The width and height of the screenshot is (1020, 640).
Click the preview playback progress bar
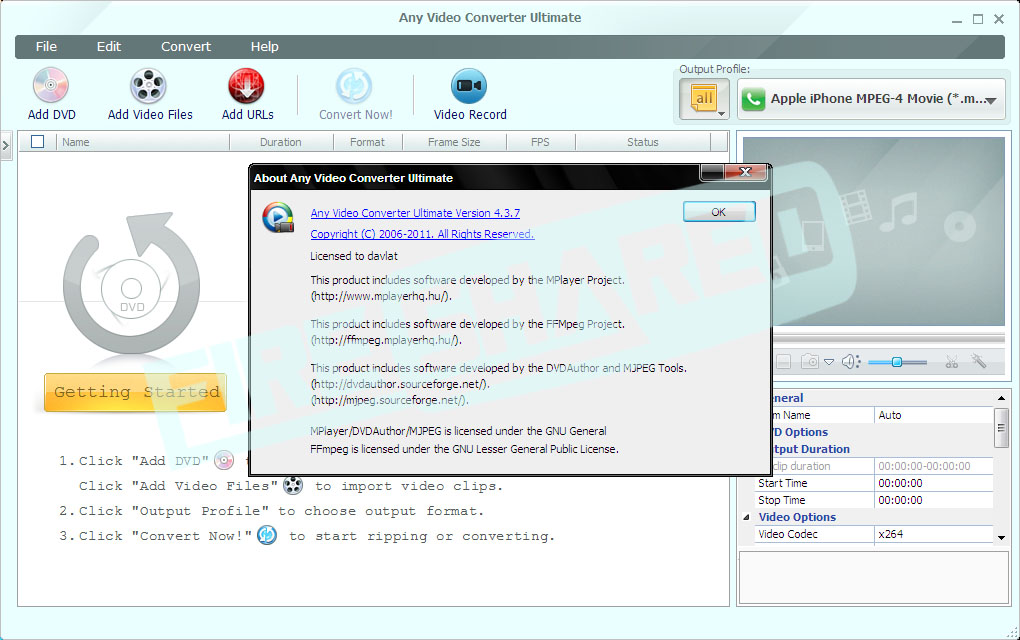pos(889,338)
